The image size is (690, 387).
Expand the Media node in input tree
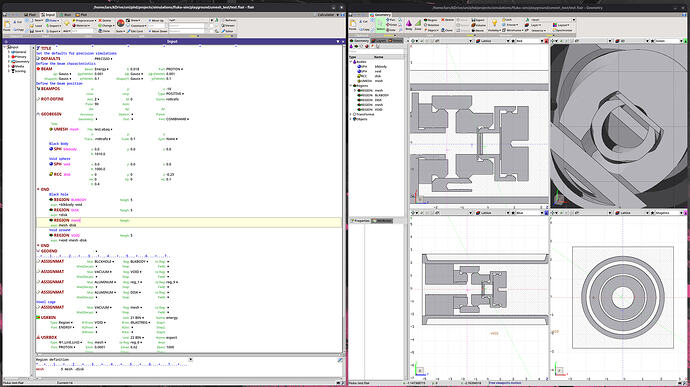click(x=9, y=66)
